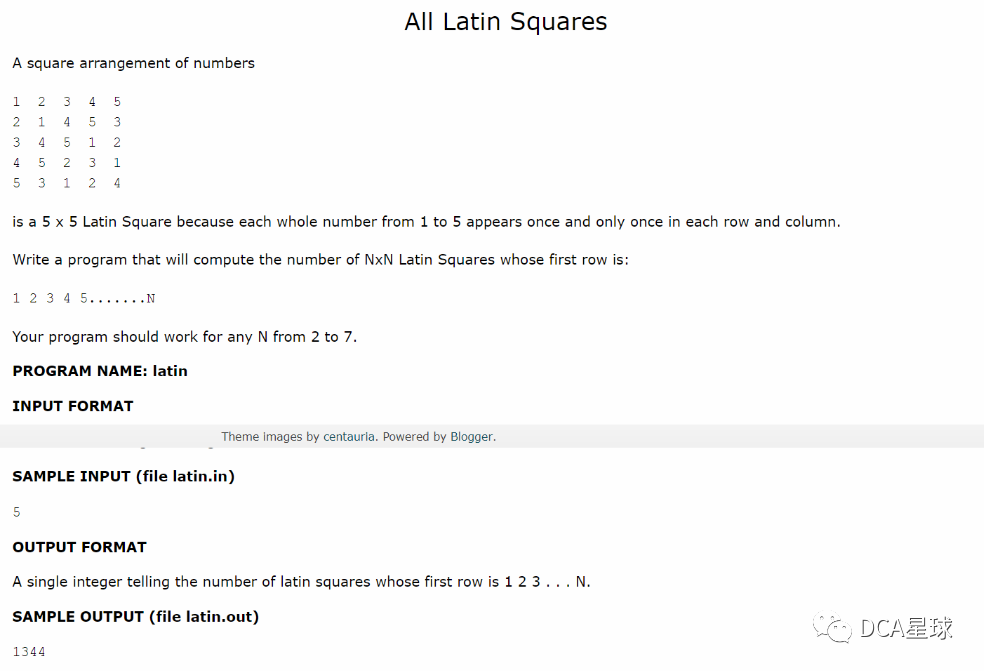Click the "INPUT FORMAT" heading
Screen dimensions: 984x671
pos(73,405)
